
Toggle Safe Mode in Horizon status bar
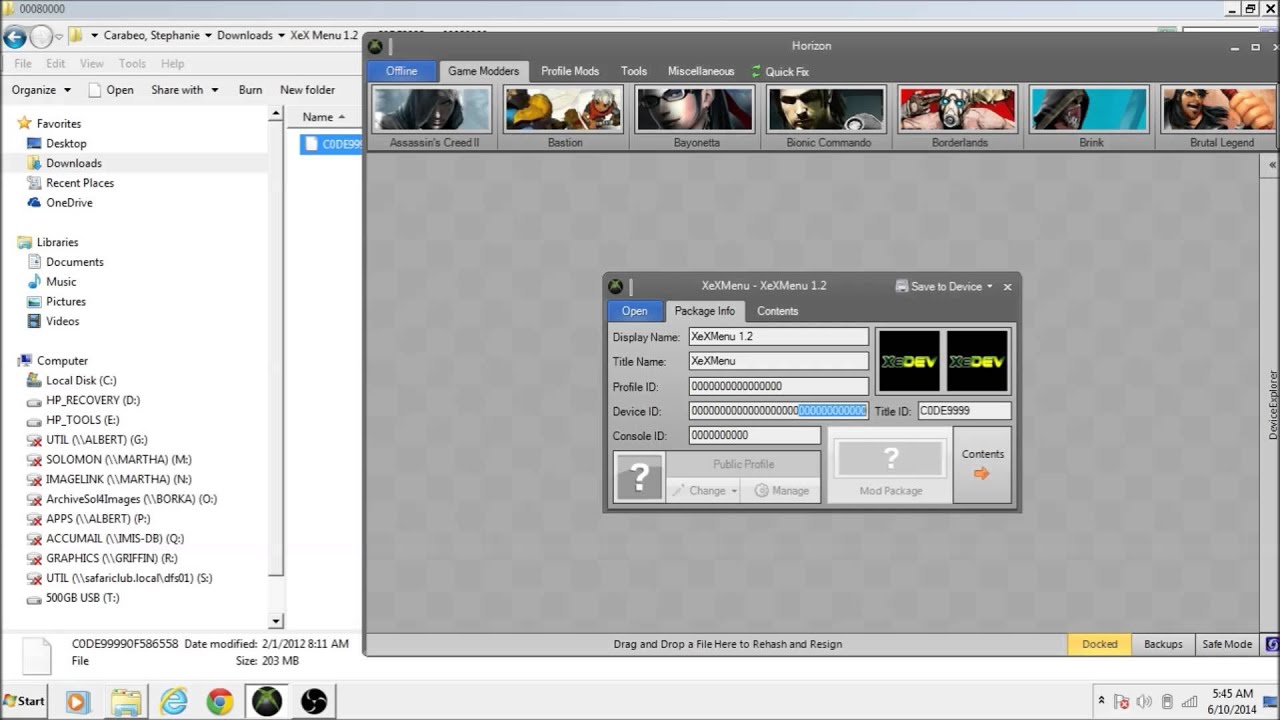point(1226,644)
